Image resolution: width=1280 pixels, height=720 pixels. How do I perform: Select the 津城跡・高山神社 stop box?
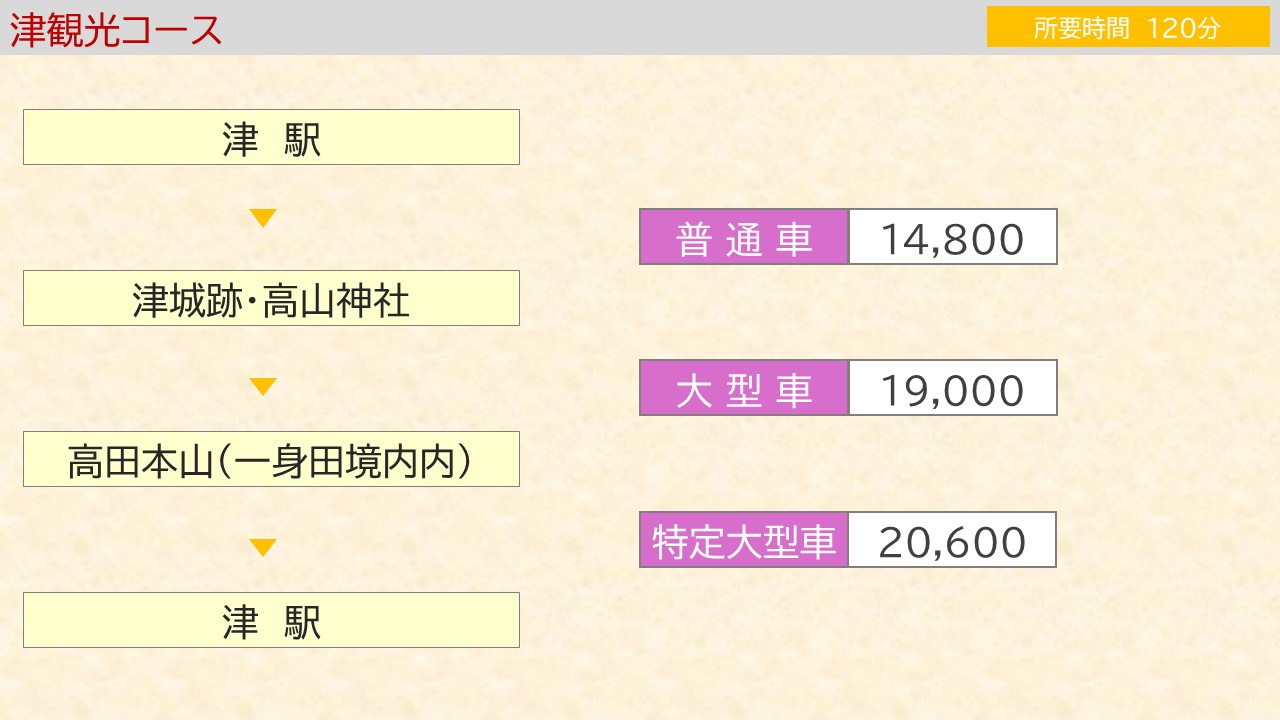pos(271,298)
